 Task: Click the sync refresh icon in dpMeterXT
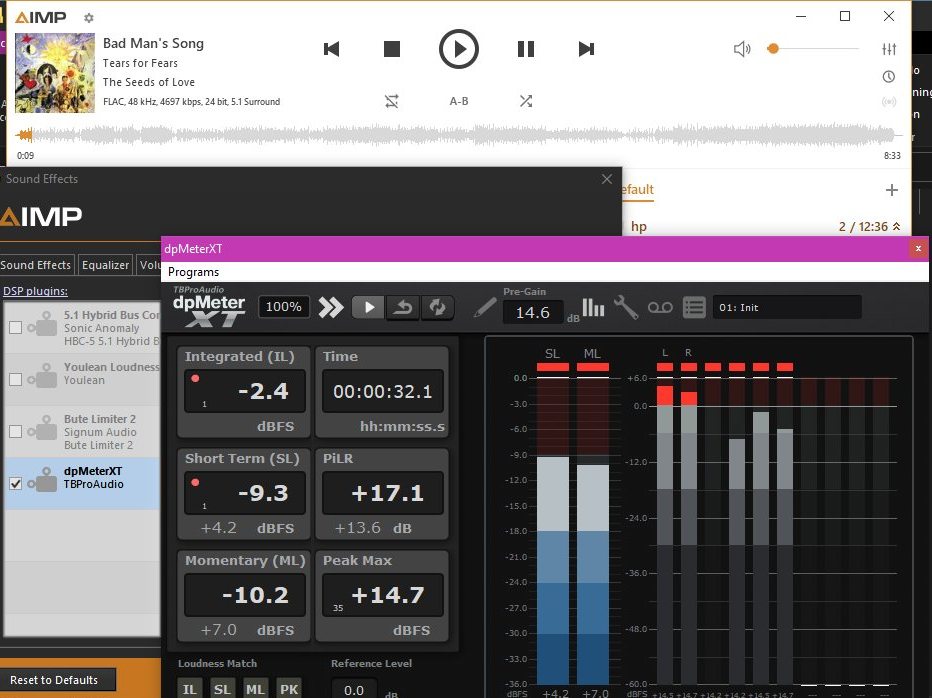tap(438, 307)
